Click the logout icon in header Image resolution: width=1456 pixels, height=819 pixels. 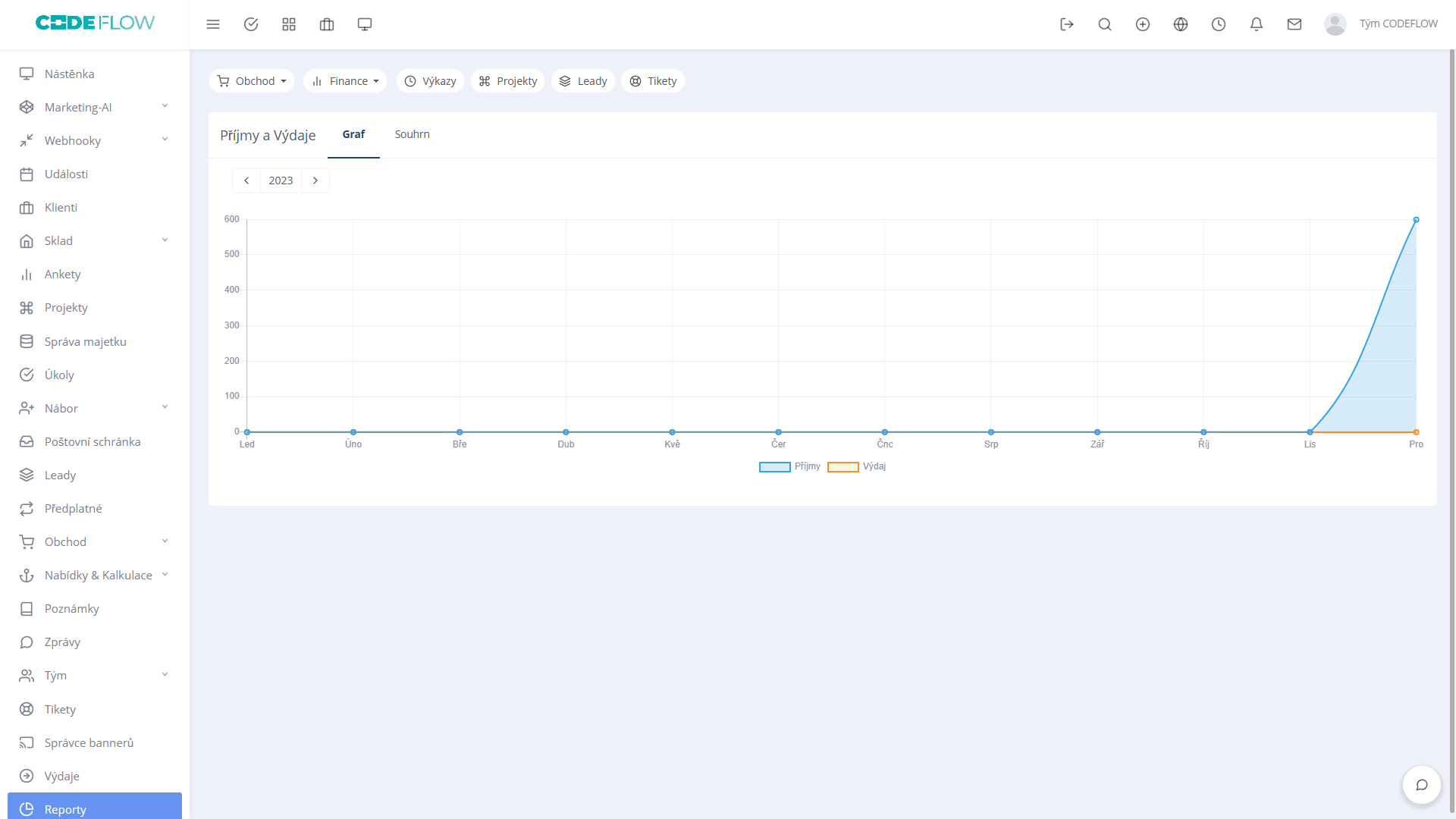point(1067,24)
